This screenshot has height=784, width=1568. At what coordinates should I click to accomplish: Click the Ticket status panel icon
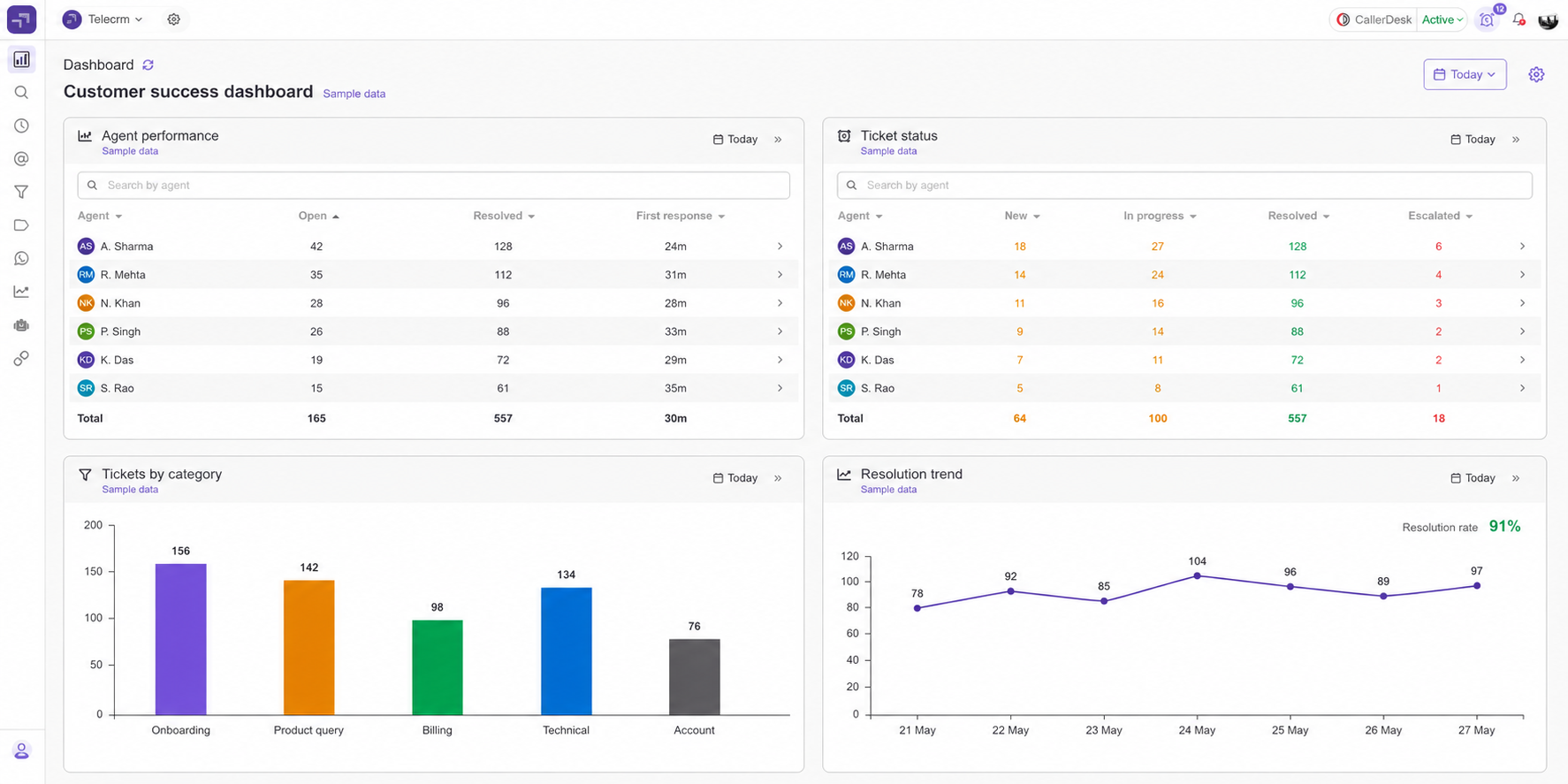pyautogui.click(x=844, y=136)
